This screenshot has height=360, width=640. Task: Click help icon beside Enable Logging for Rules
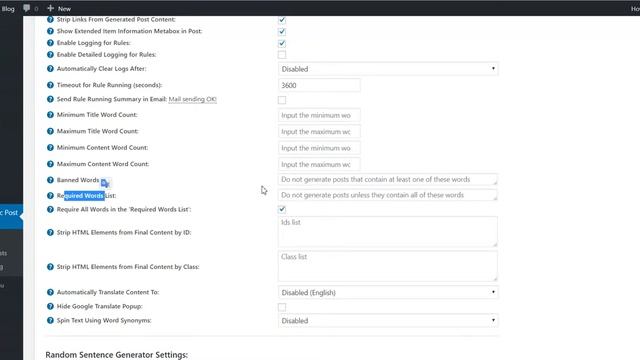coord(50,43)
